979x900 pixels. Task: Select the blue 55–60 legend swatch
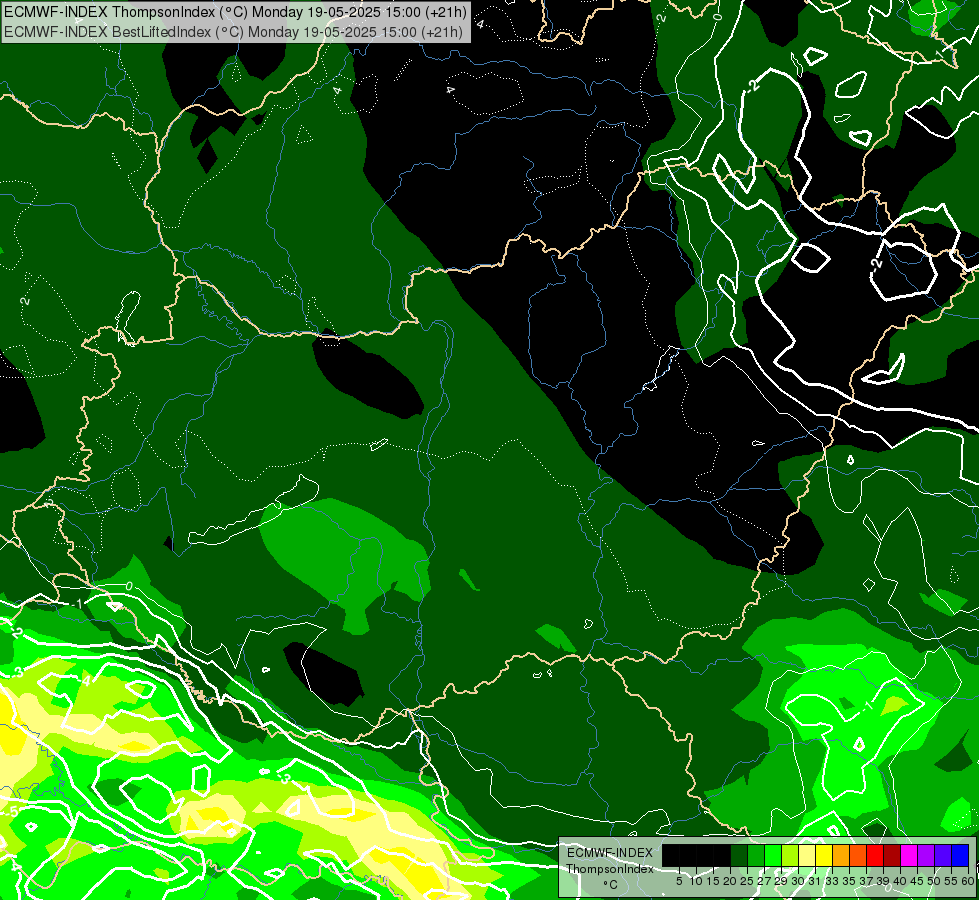click(960, 855)
